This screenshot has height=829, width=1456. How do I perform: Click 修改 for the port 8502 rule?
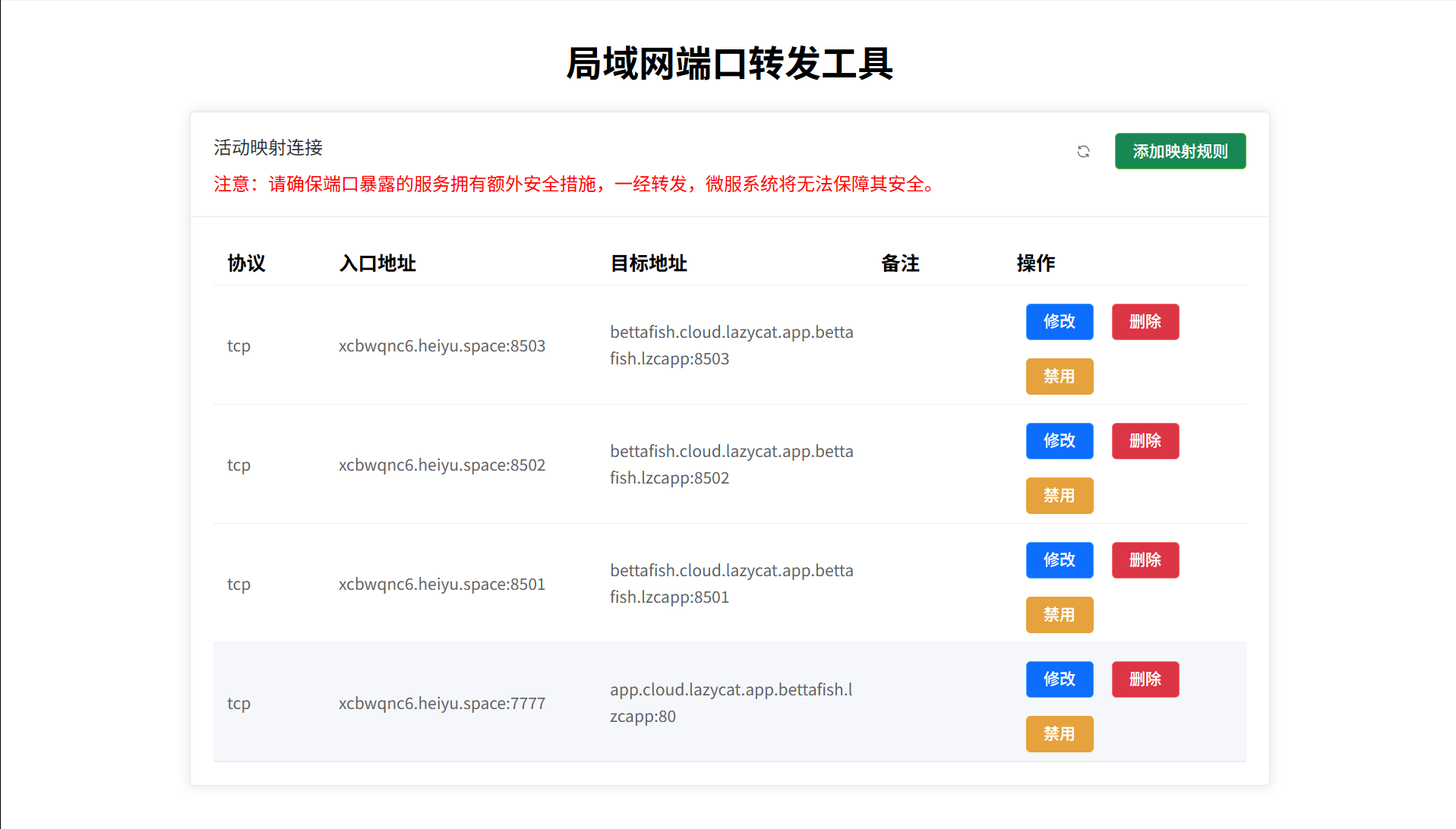tap(1060, 441)
